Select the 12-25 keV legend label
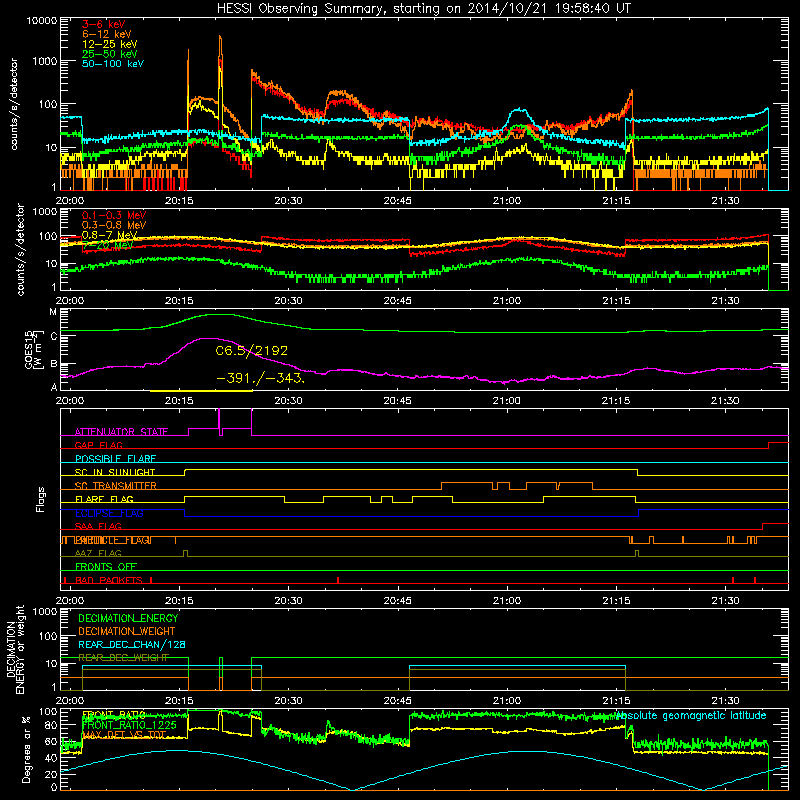 (110, 44)
